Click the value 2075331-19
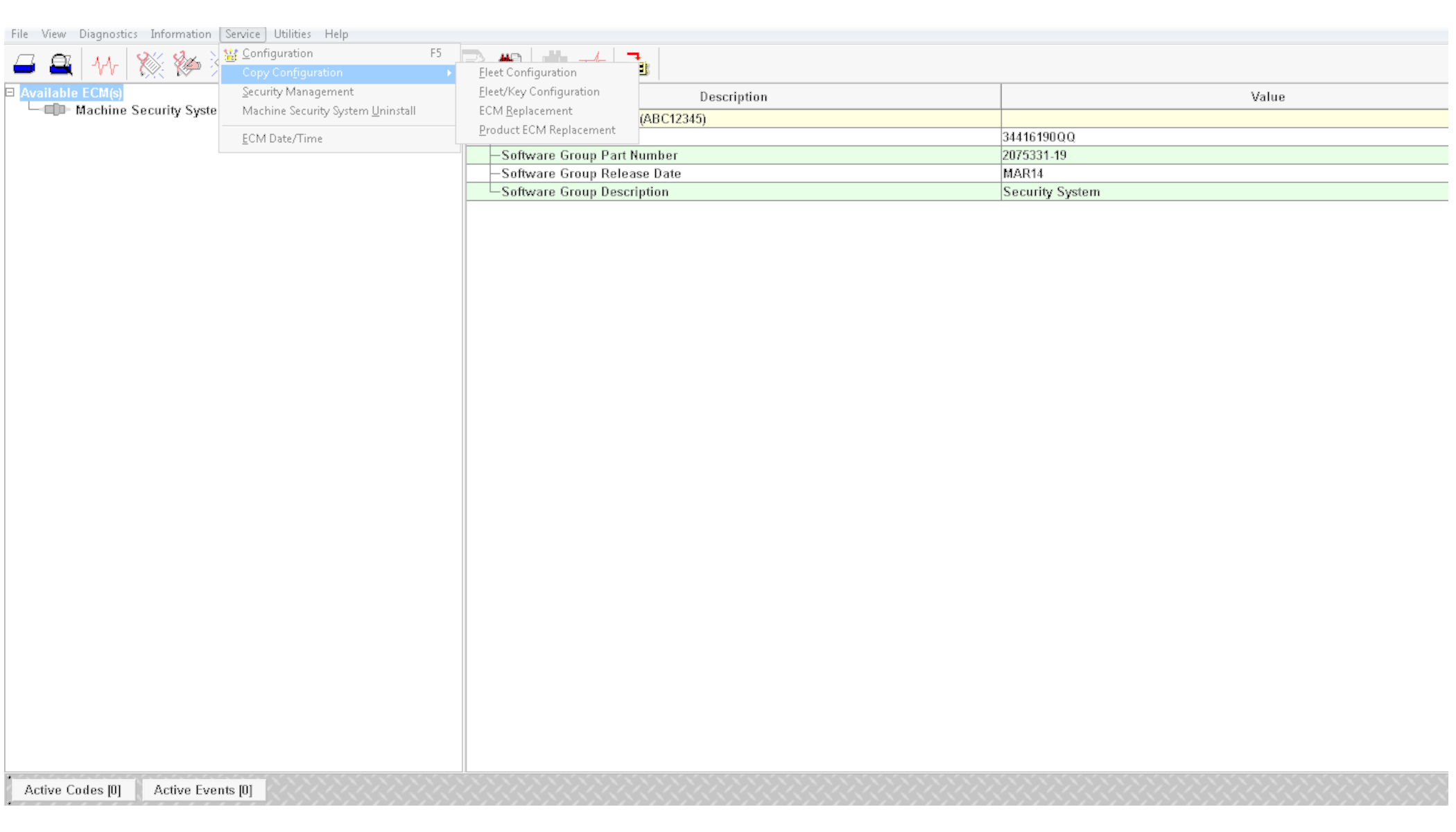Viewport: 1456px width, 832px height. 1034,155
